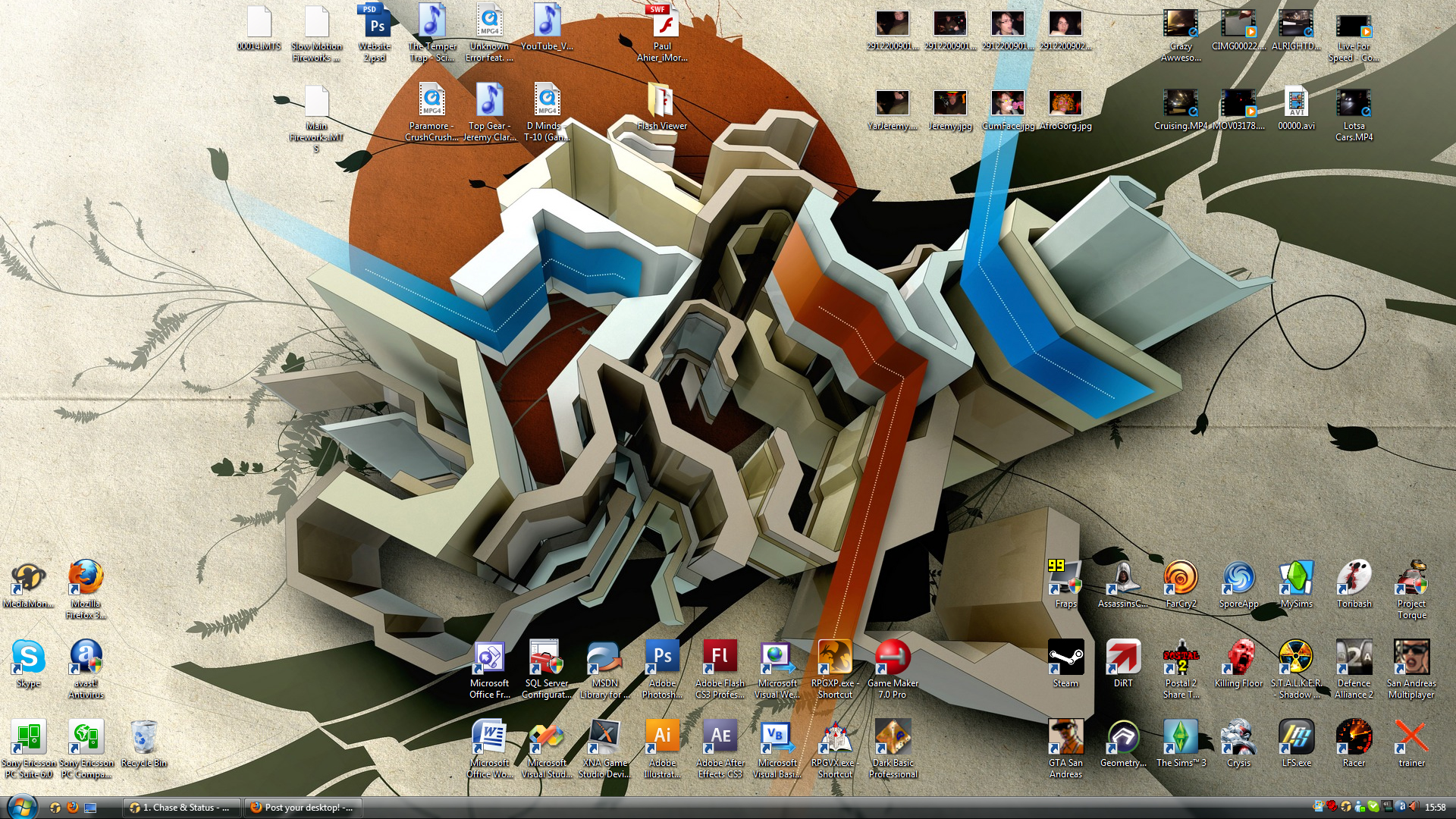Viewport: 1456px width, 819px height.
Task: Open the Steam desktop shortcut
Action: [x=1065, y=658]
